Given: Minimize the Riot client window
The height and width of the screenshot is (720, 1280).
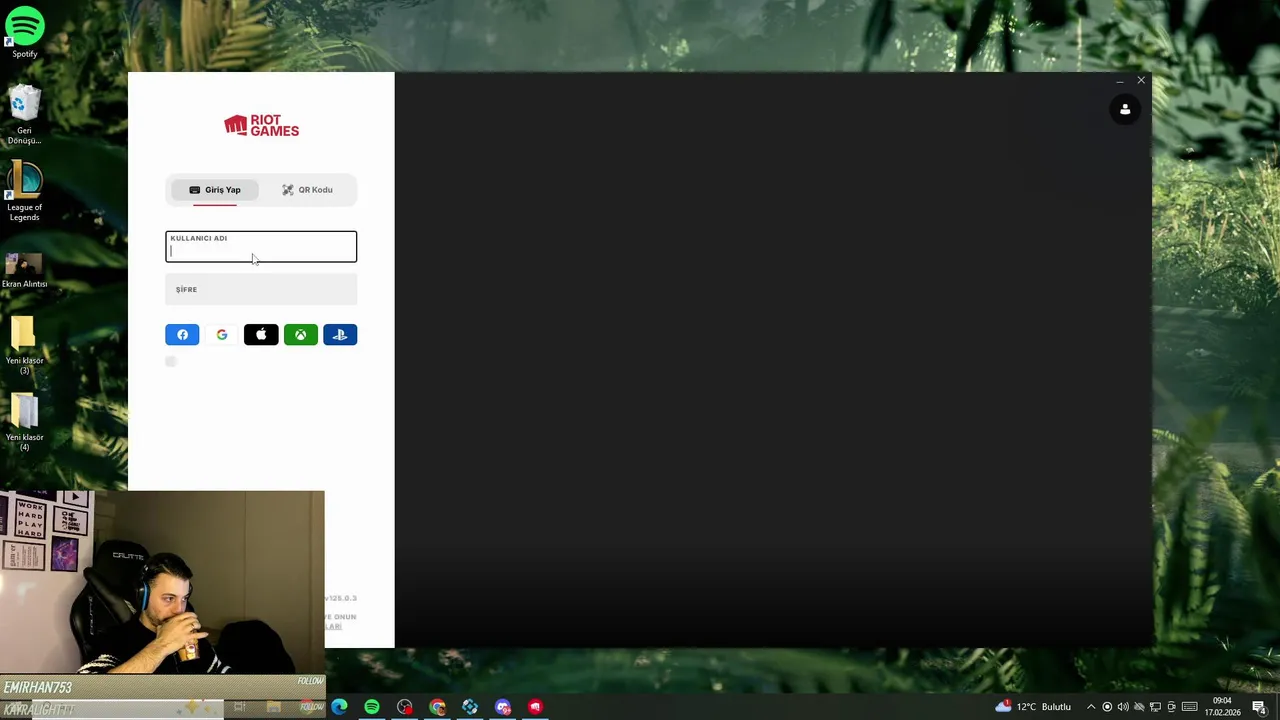Looking at the screenshot, I should pyautogui.click(x=1119, y=80).
